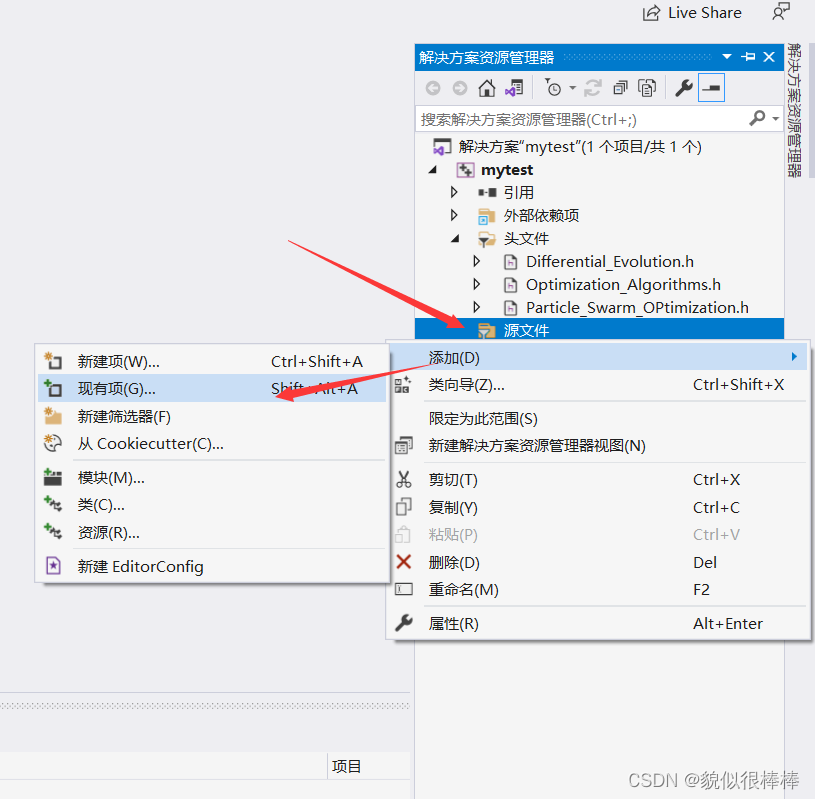Screen dimensions: 815x799
Task: Choose 复制(Y) from context menu
Action: tap(598, 507)
